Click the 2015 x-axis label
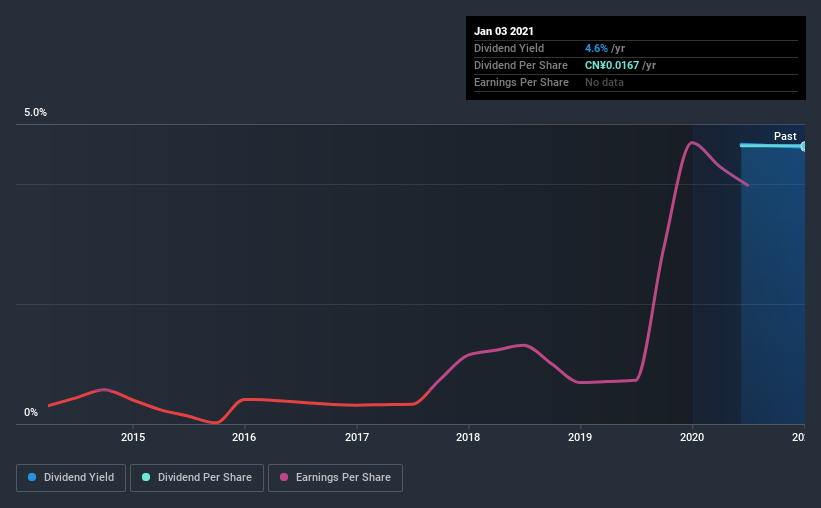The image size is (821, 508). [133, 437]
